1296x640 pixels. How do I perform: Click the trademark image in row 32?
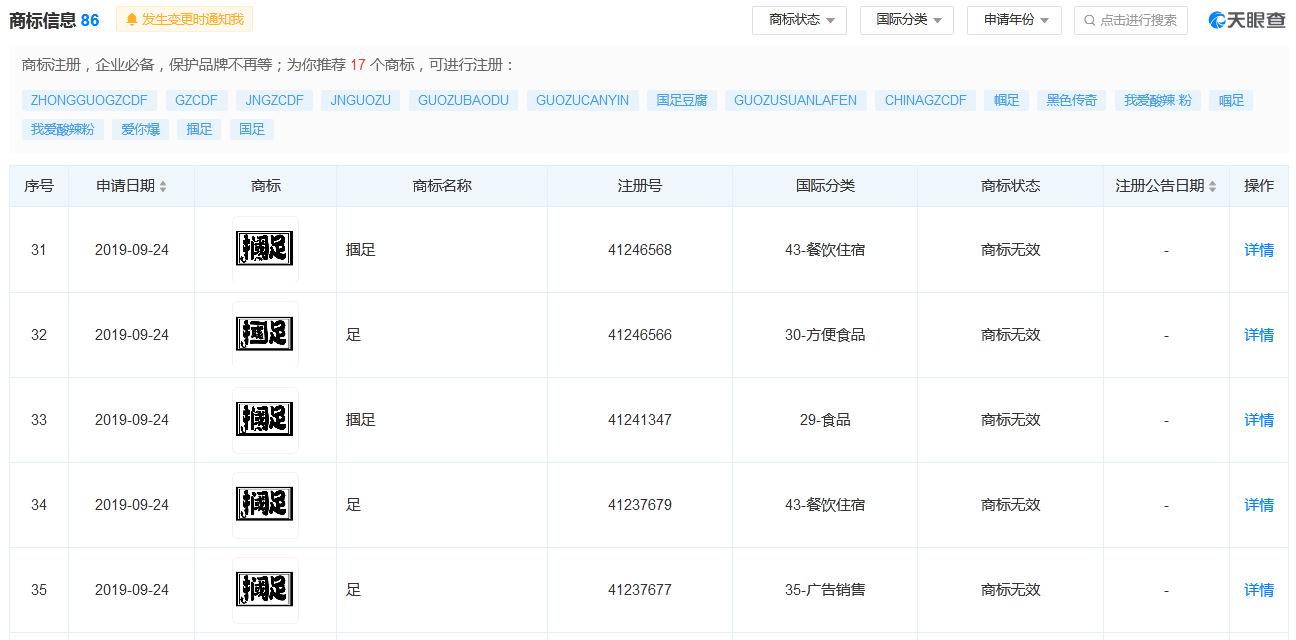pos(265,335)
